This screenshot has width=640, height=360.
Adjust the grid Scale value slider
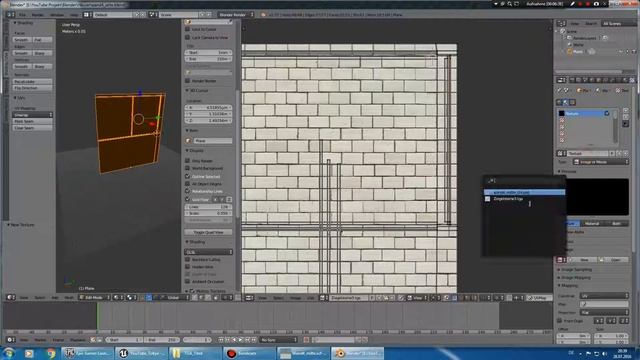(x=209, y=213)
